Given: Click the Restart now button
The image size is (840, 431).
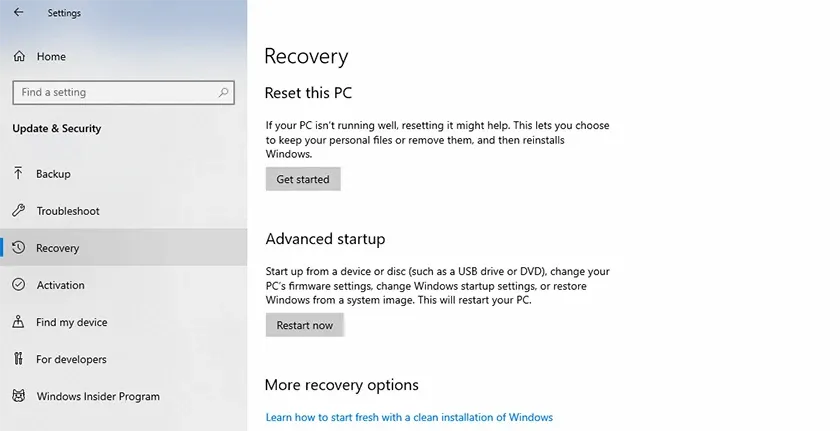Looking at the screenshot, I should point(305,325).
